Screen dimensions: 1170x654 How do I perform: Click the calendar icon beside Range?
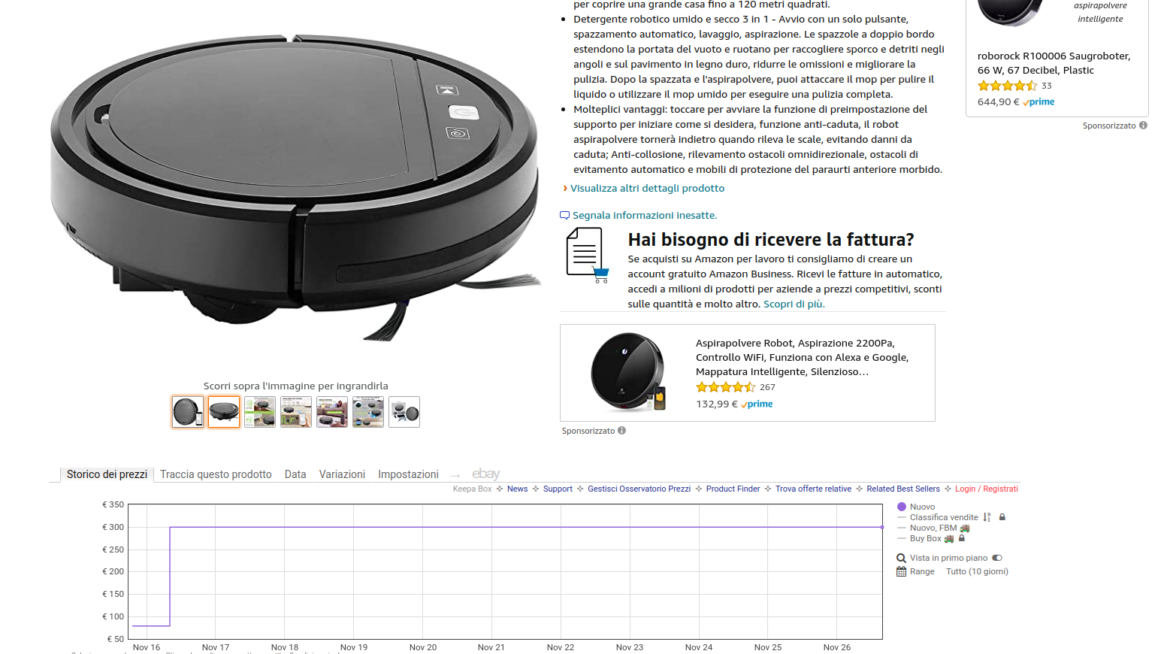[x=901, y=572]
